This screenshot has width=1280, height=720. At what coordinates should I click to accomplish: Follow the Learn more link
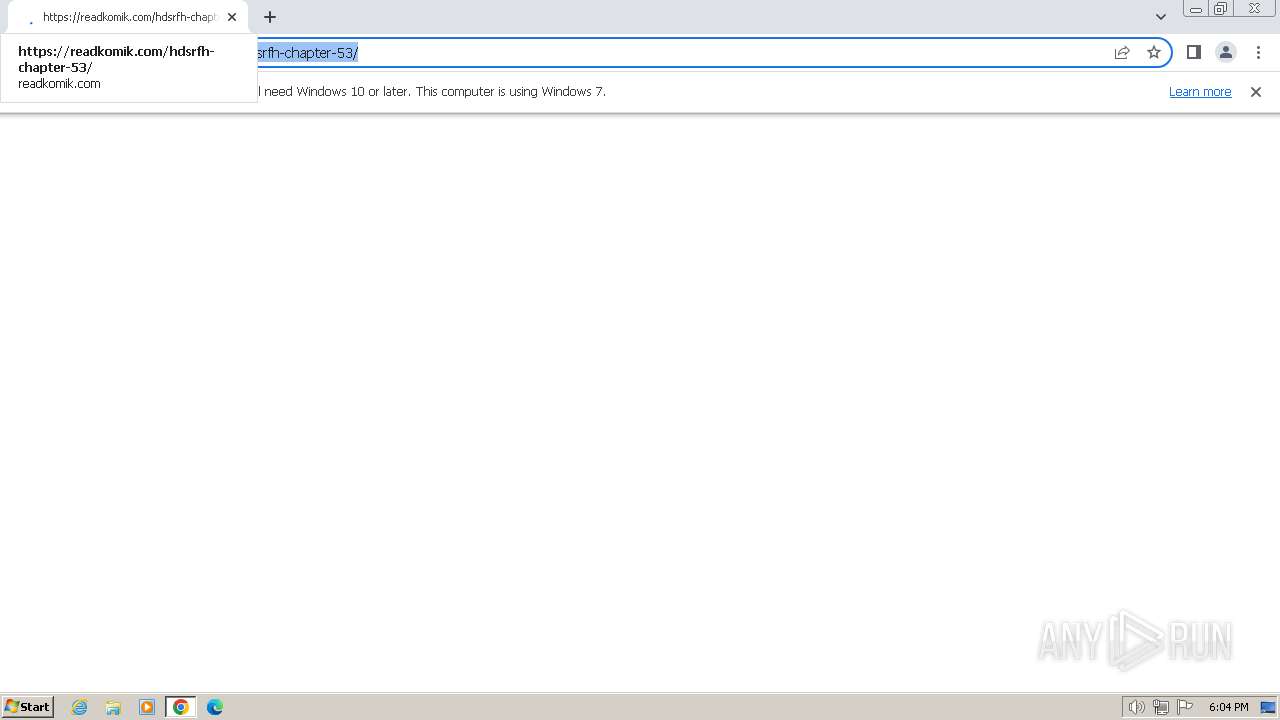coord(1200,91)
